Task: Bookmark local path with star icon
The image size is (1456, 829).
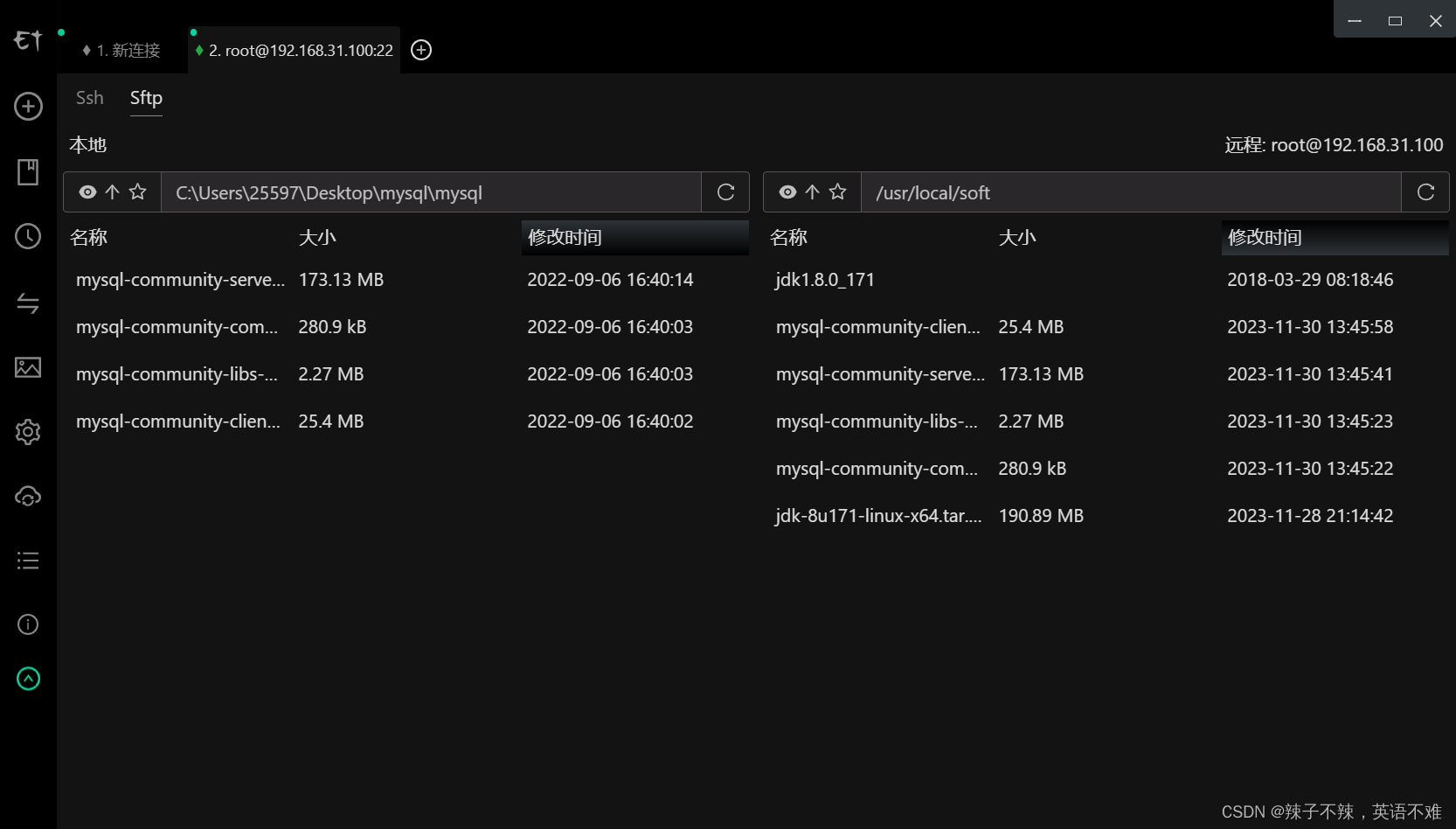Action: coord(138,192)
